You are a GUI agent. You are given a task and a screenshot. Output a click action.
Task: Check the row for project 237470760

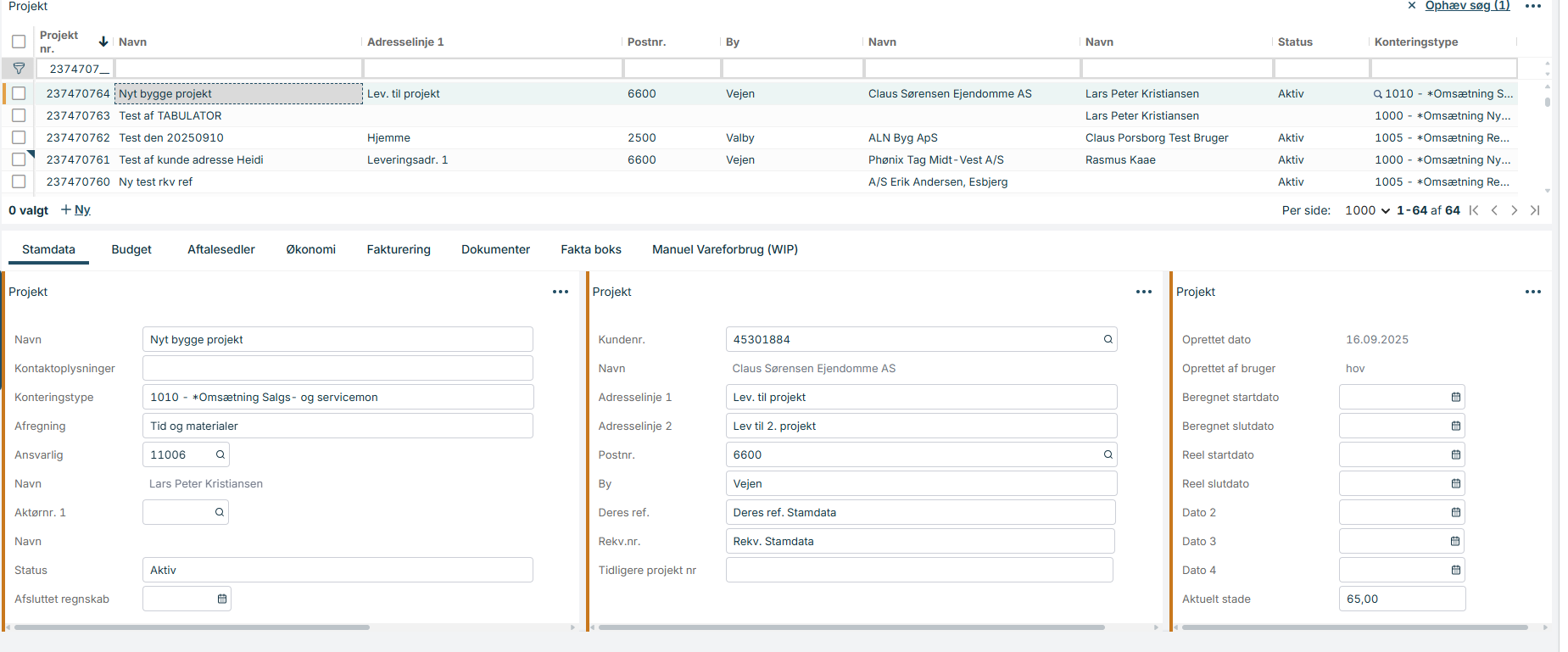19,181
